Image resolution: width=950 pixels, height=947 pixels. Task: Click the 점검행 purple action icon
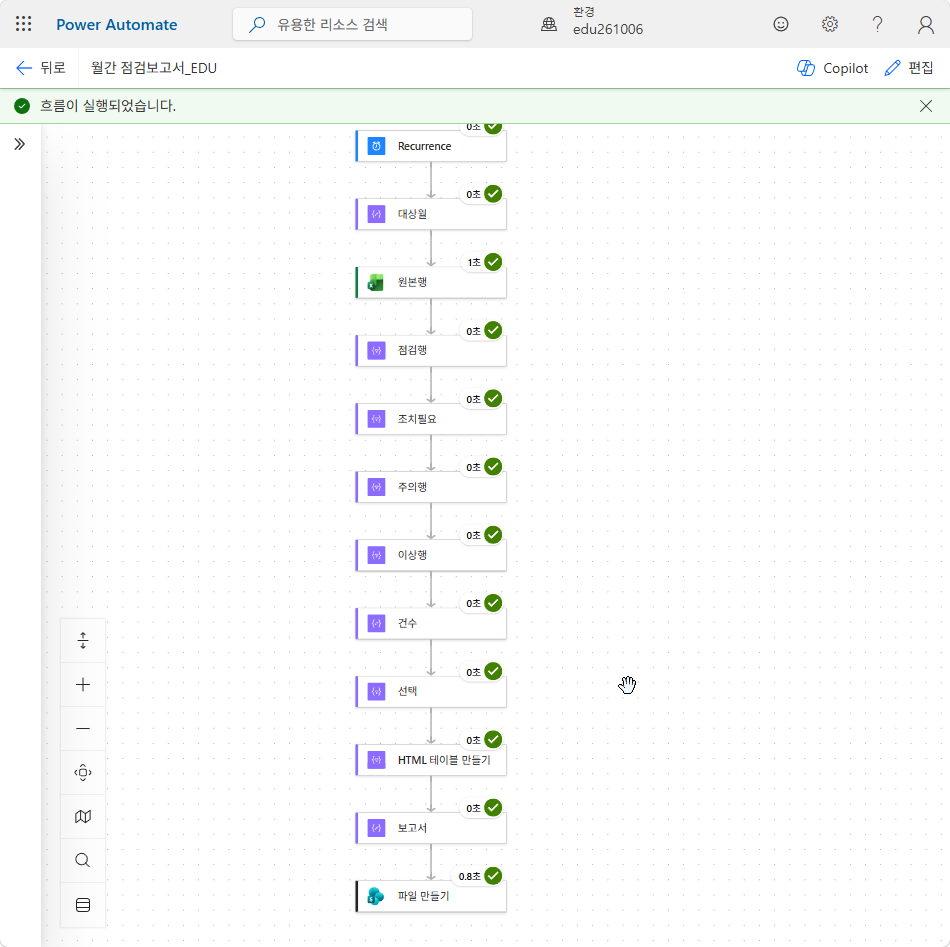376,350
